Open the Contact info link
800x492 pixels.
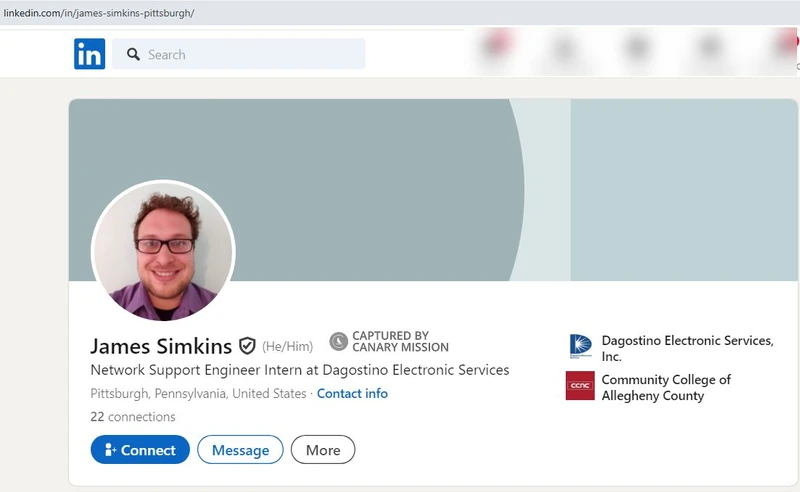click(x=352, y=393)
